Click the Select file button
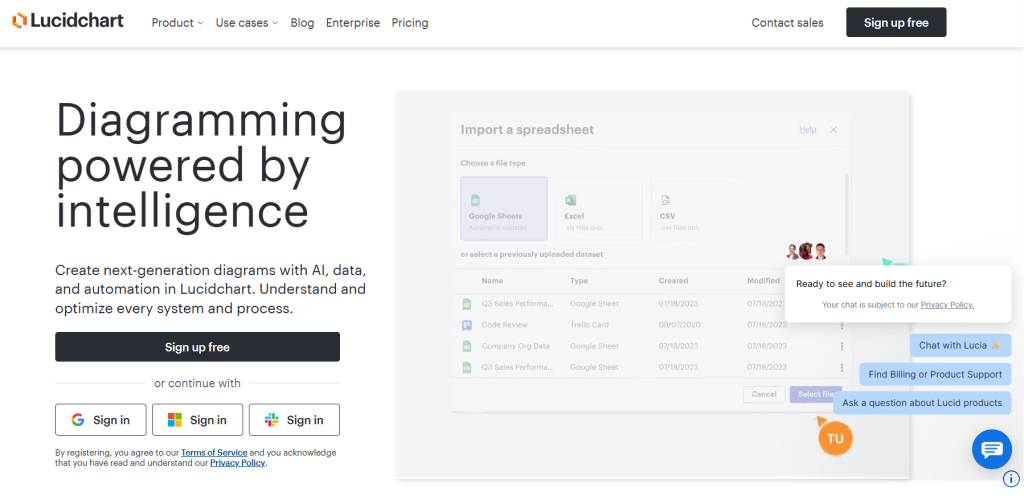1024x496 pixels. pyautogui.click(x=814, y=394)
